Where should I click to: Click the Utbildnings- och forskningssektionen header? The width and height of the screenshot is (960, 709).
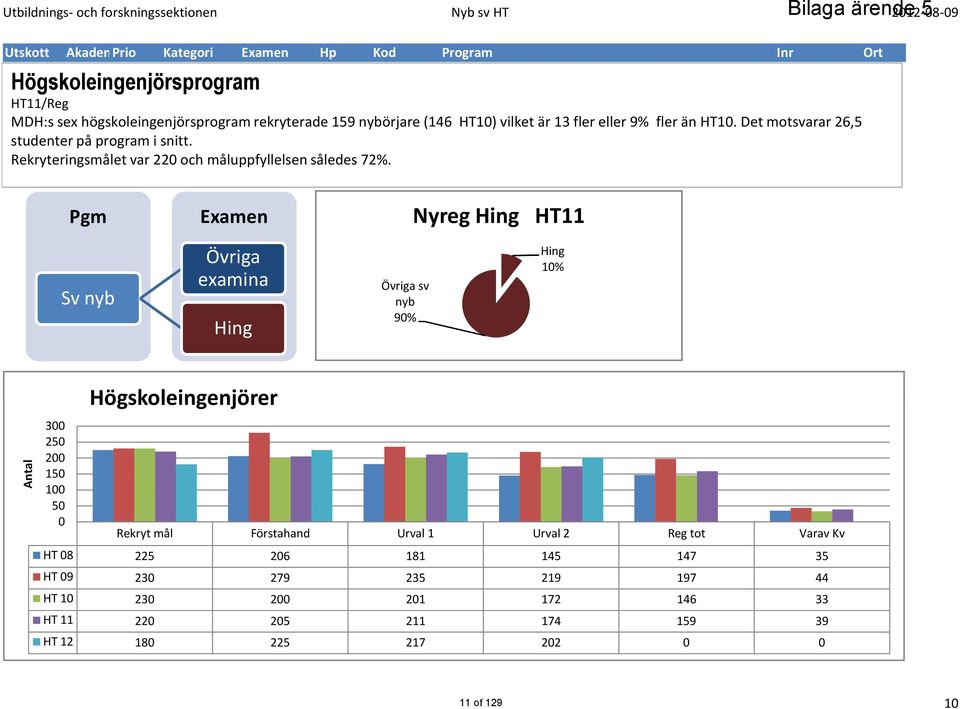pos(110,12)
